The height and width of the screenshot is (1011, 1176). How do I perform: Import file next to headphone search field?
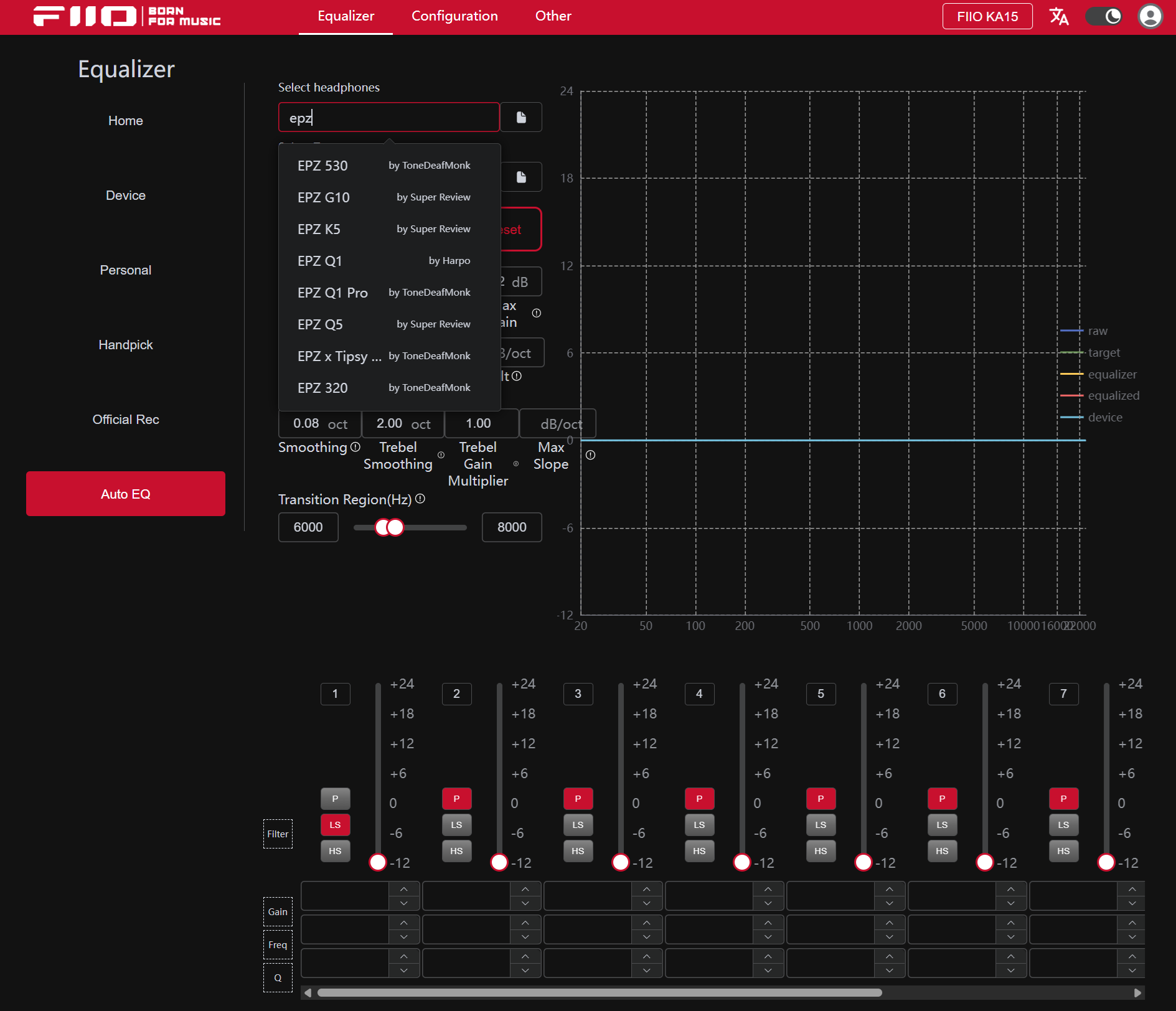coord(521,117)
